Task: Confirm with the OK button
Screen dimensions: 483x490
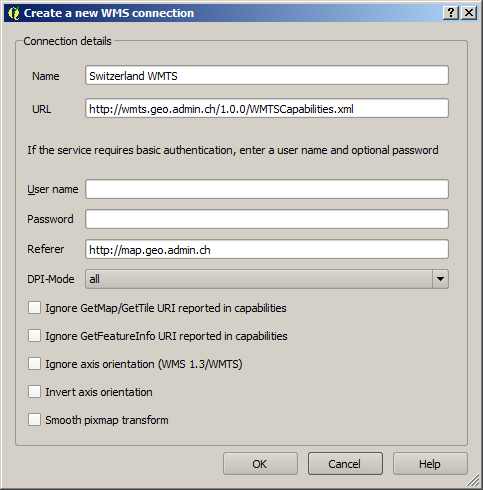Action: coord(260,464)
